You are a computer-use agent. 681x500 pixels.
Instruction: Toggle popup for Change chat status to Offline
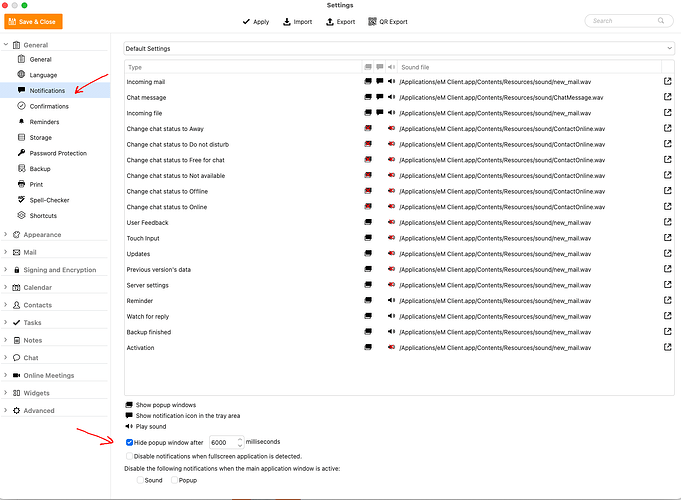click(x=368, y=191)
